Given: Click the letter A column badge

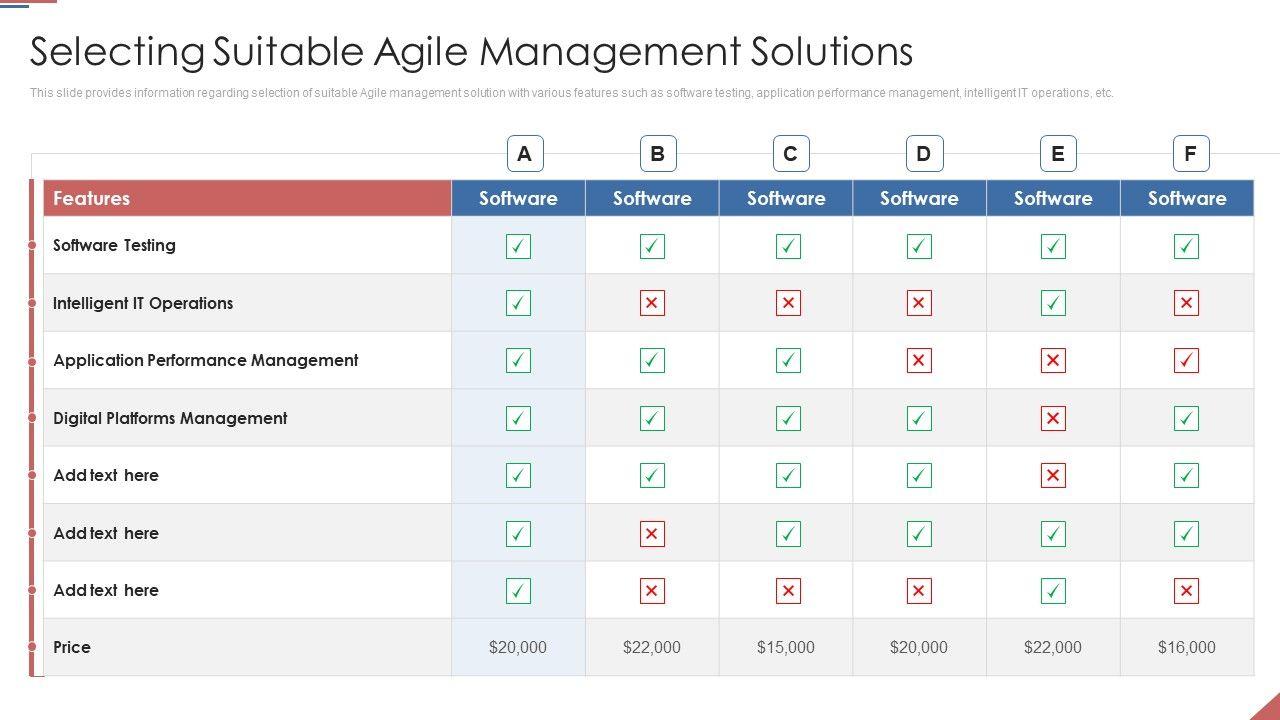Looking at the screenshot, I should point(525,154).
